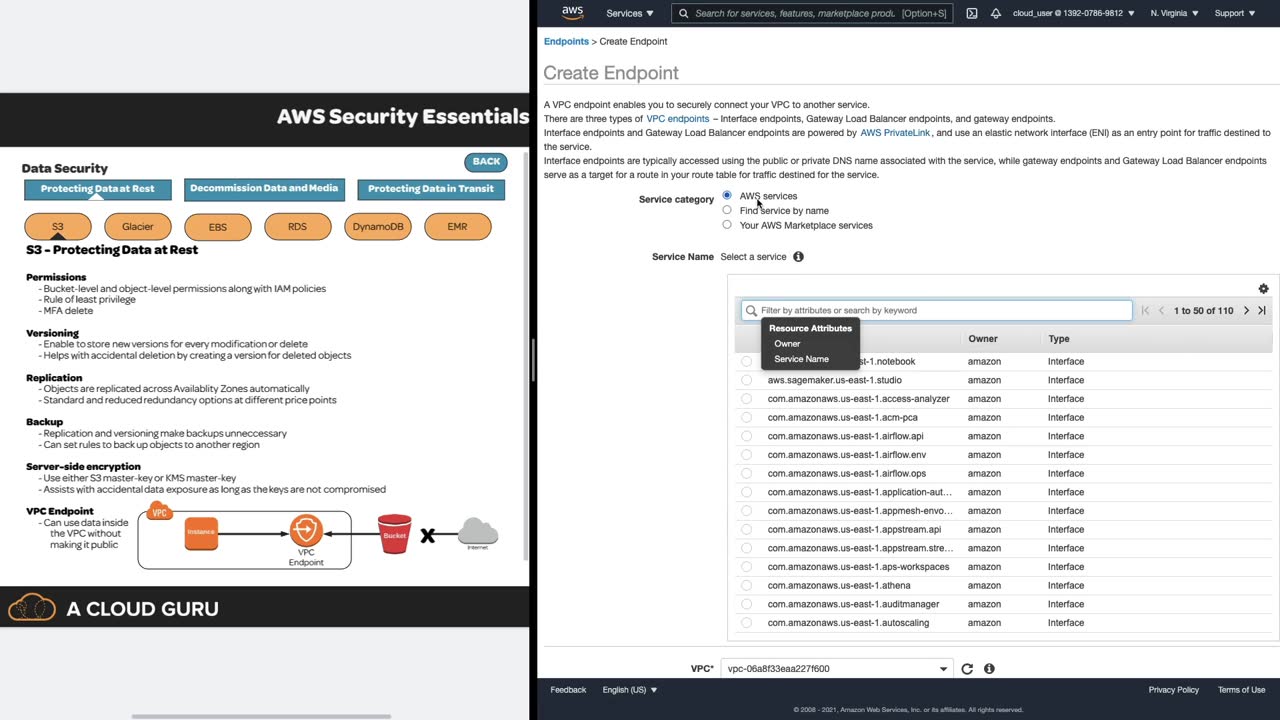Click the divider handle between panes

point(533,360)
